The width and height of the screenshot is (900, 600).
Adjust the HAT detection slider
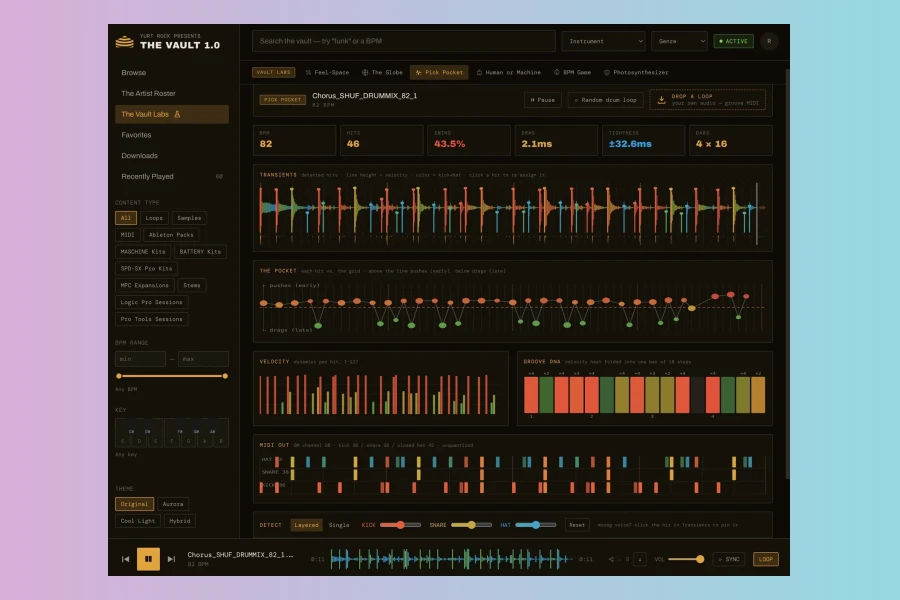pos(536,525)
